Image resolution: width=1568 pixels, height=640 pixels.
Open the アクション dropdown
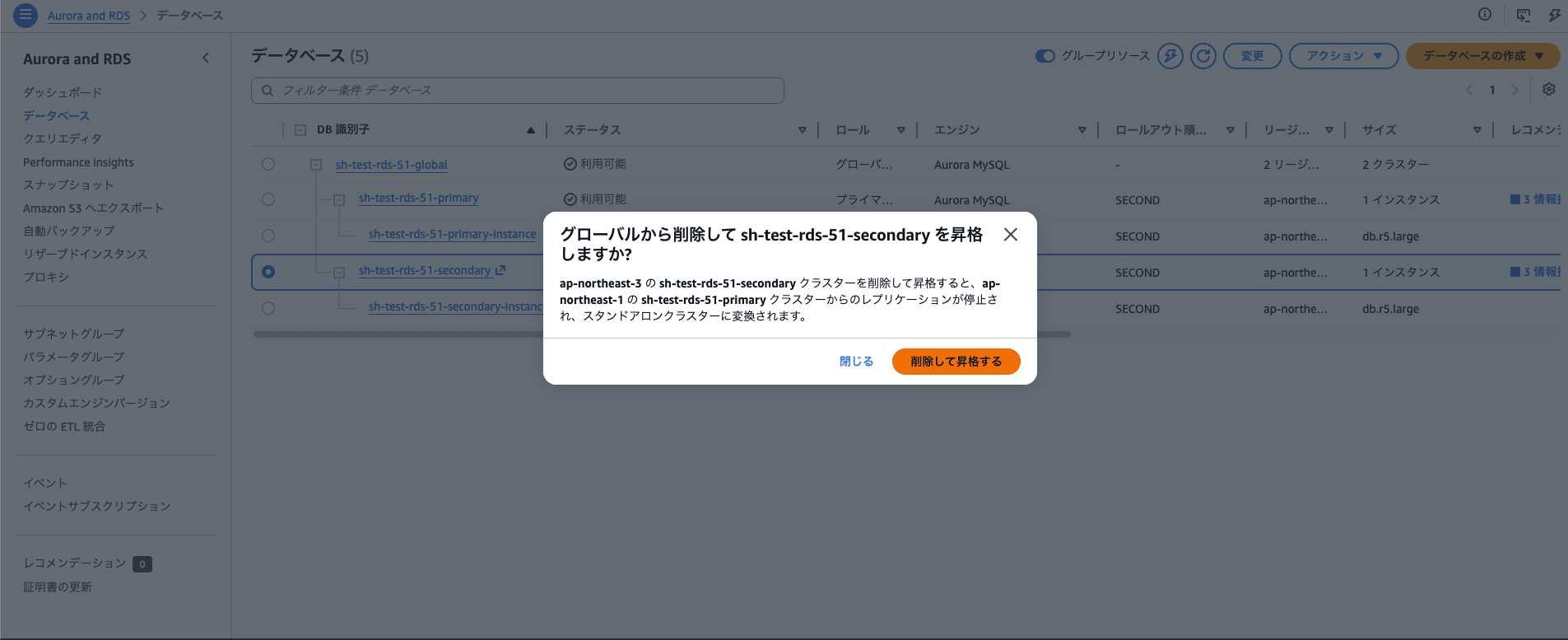tap(1344, 56)
